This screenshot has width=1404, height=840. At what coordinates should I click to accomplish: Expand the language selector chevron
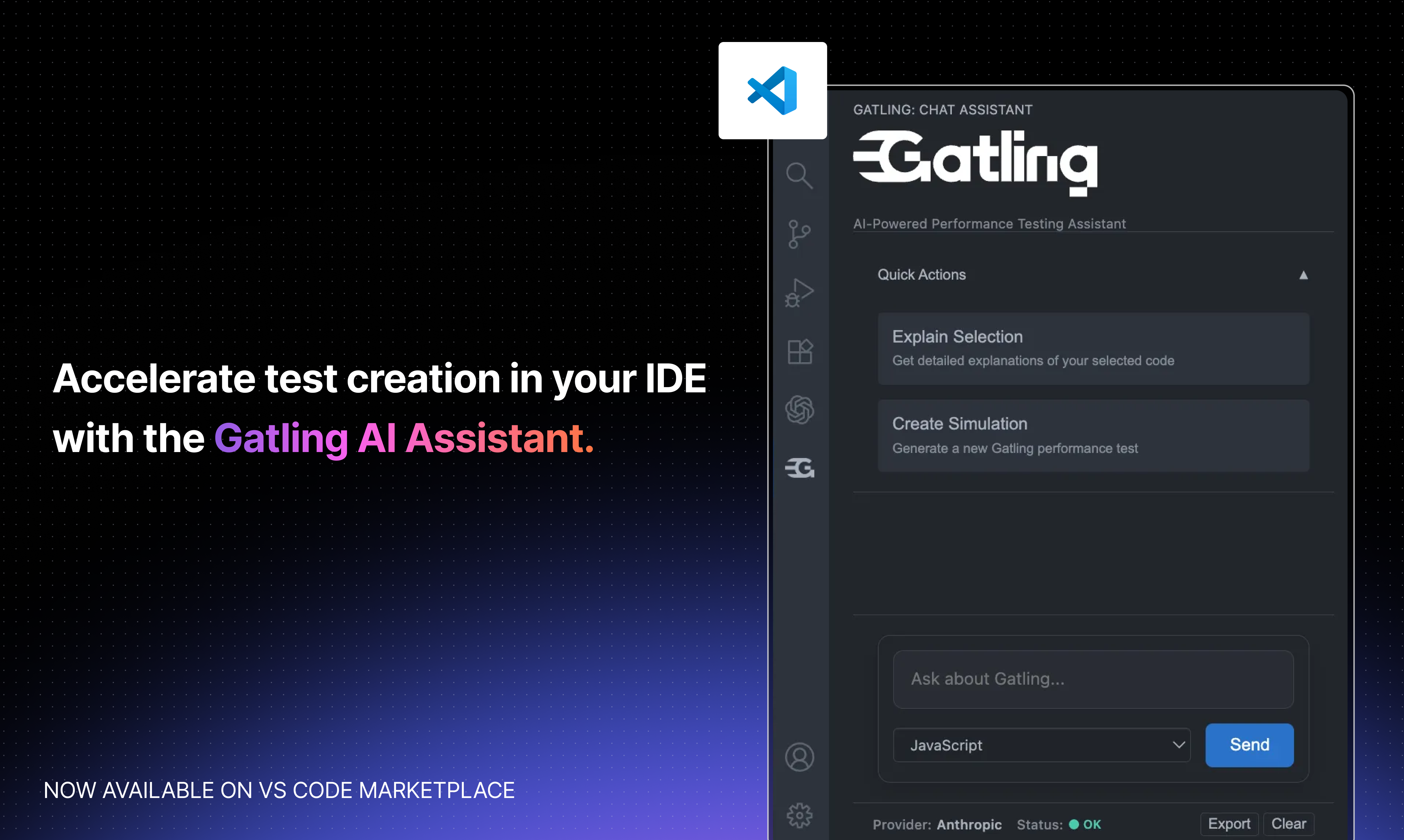coord(1180,745)
